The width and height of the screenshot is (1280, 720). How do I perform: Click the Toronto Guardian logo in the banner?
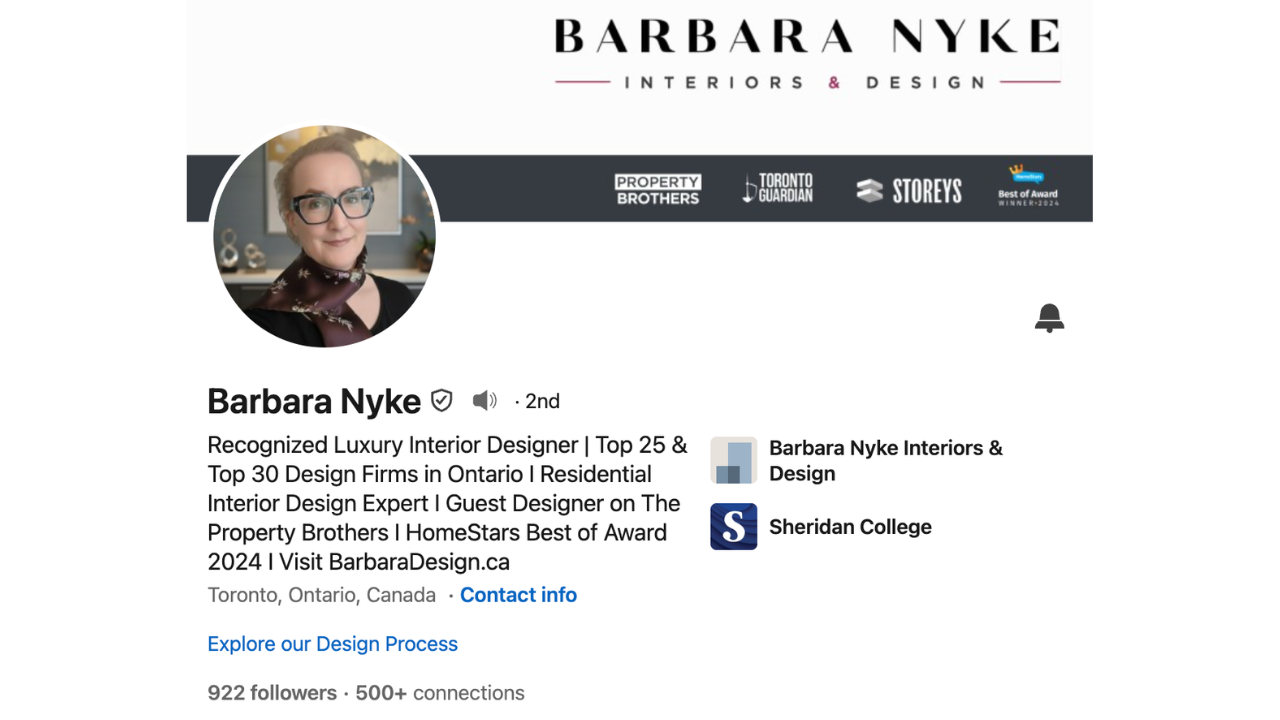pos(777,186)
